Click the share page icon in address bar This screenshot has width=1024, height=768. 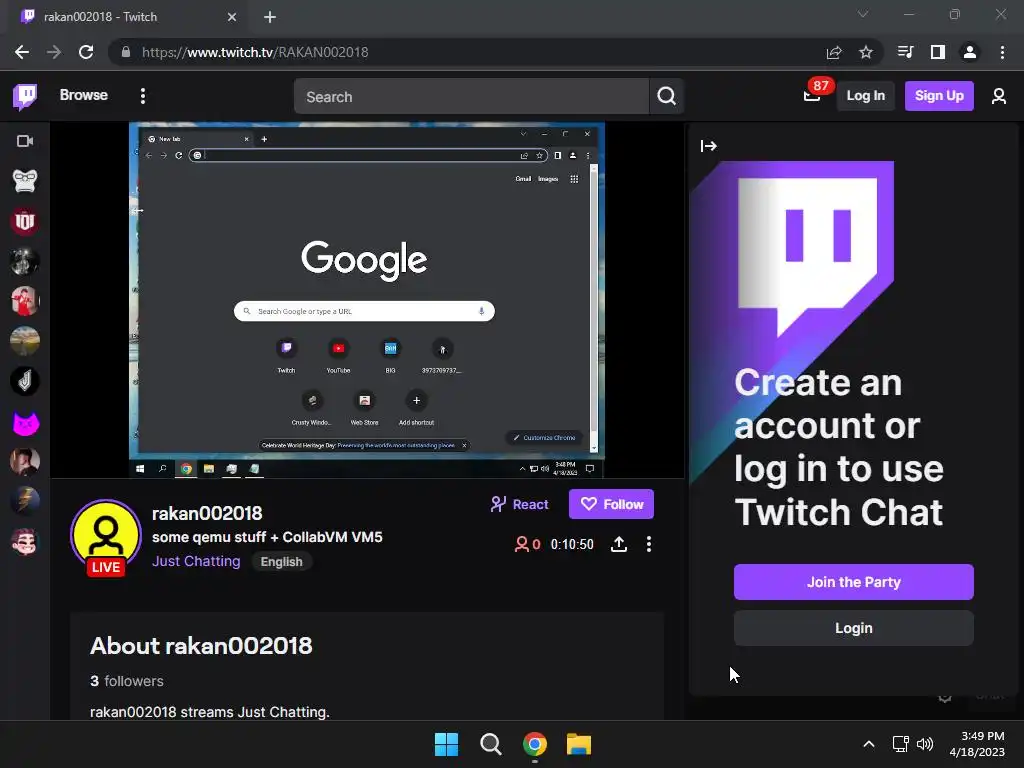coord(834,52)
